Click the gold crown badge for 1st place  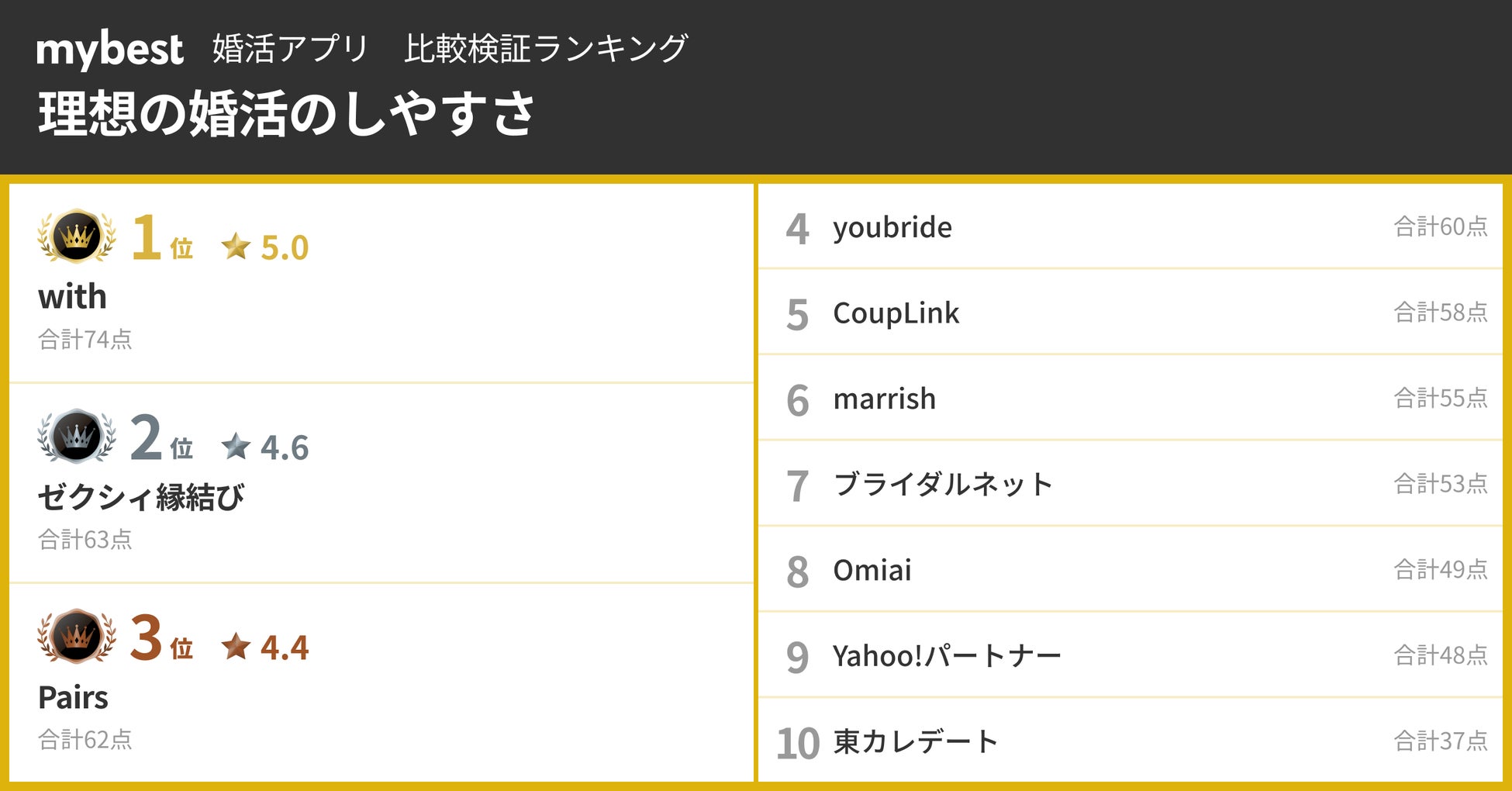(77, 237)
